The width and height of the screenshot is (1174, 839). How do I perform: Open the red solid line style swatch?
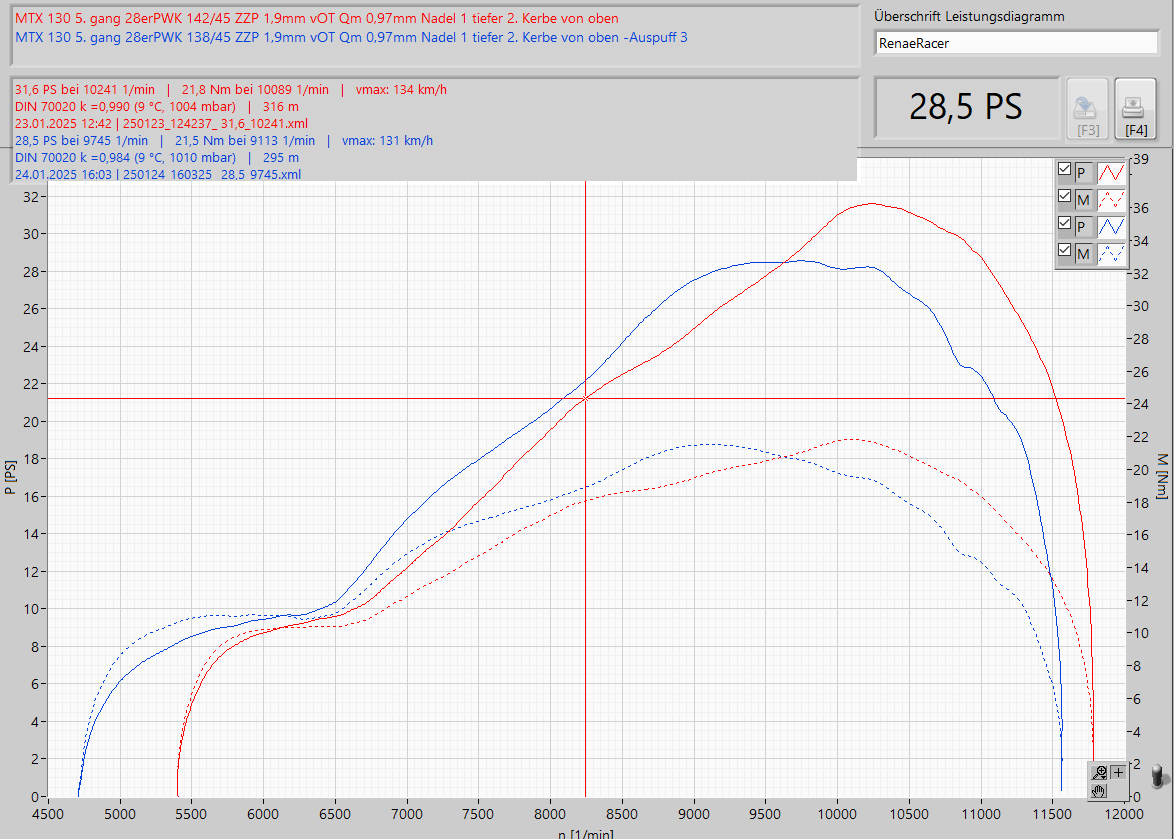tap(1112, 172)
